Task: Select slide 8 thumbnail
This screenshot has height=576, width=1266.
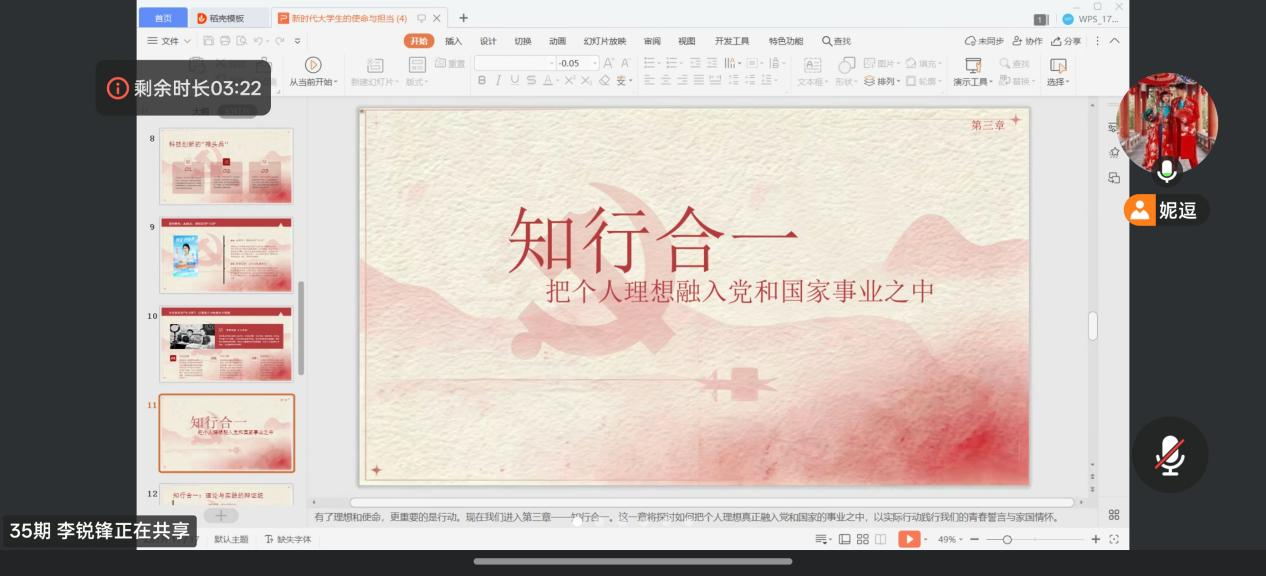Action: coord(226,166)
